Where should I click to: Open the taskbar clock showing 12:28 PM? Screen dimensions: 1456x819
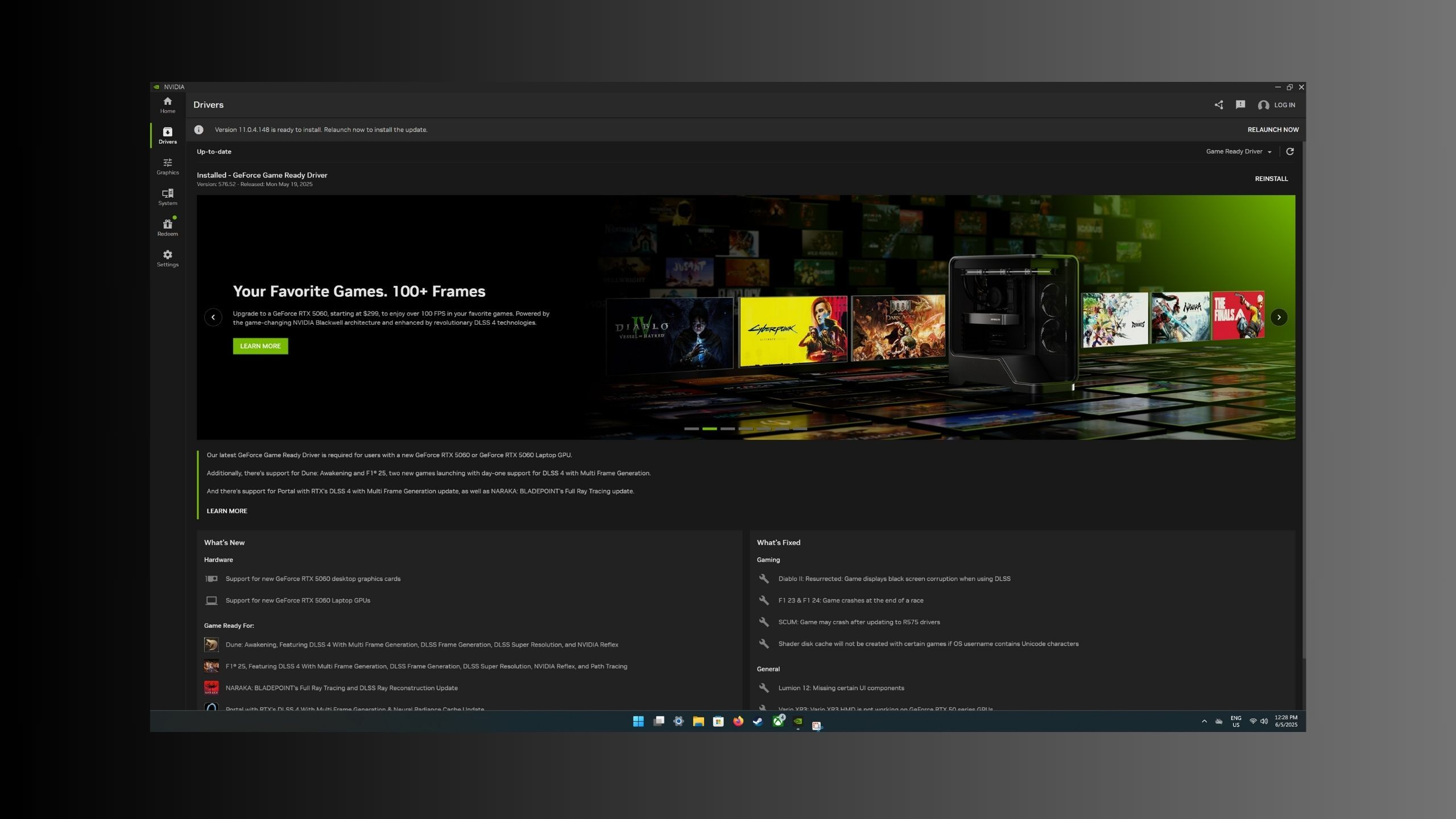(1286, 721)
